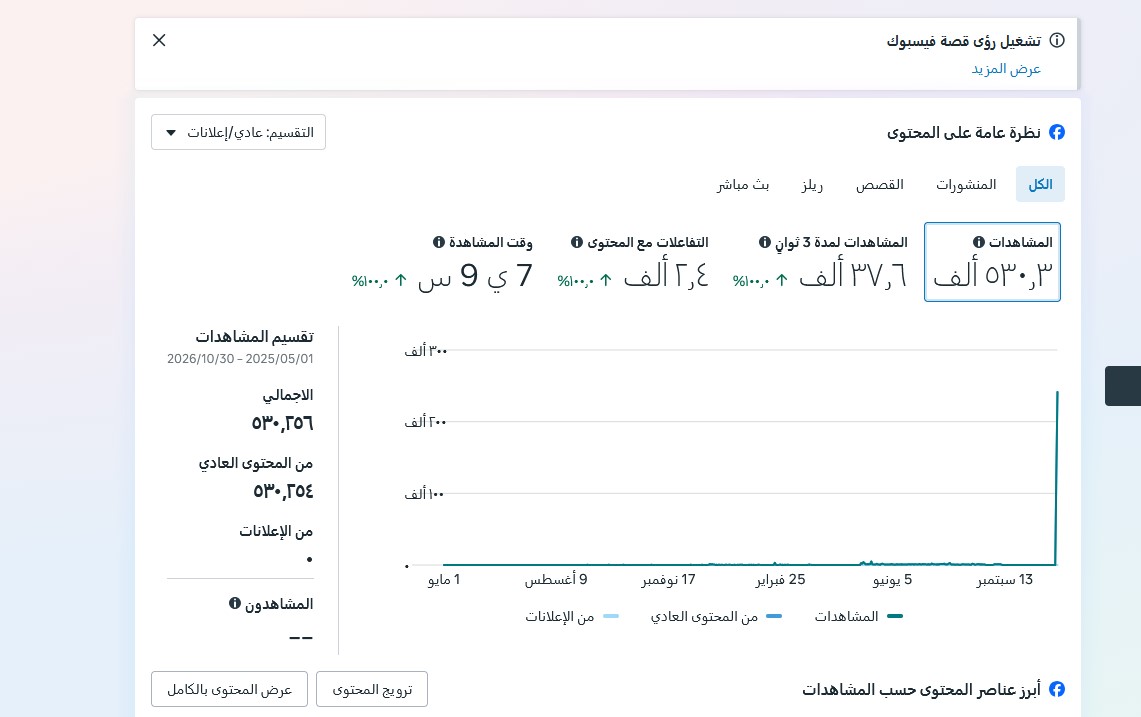Toggle the المشاهدات series in chart legend
The width and height of the screenshot is (1141, 717).
pyautogui.click(x=857, y=617)
